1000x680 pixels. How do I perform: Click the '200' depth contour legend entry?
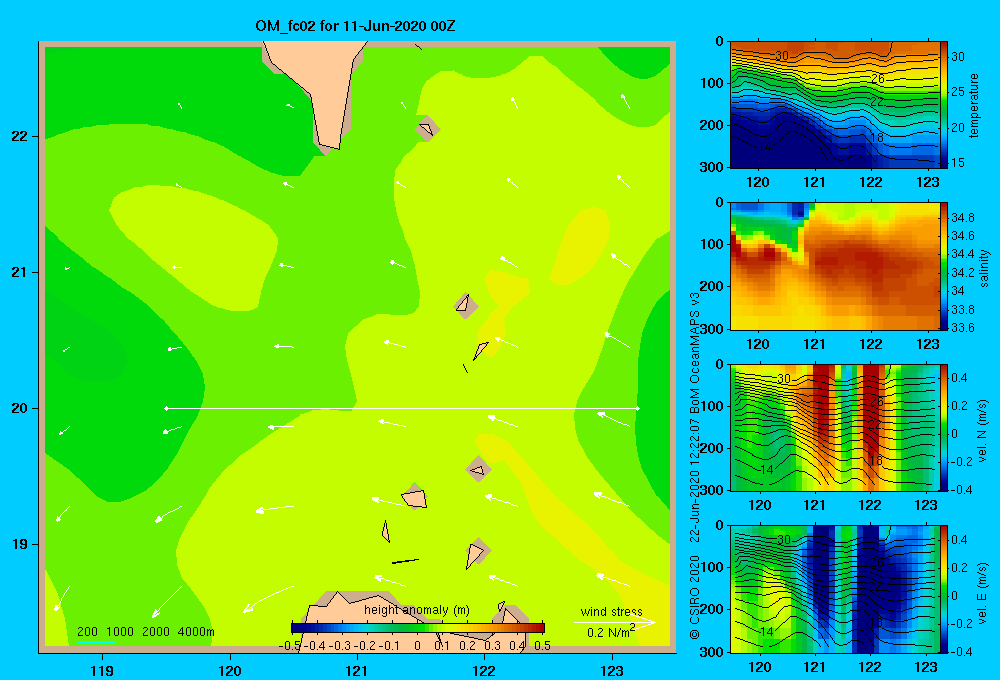[87, 632]
